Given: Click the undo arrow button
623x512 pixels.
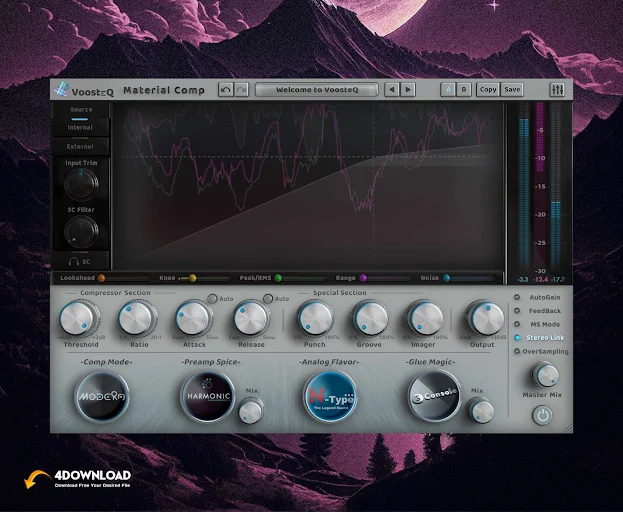Looking at the screenshot, I should point(226,90).
